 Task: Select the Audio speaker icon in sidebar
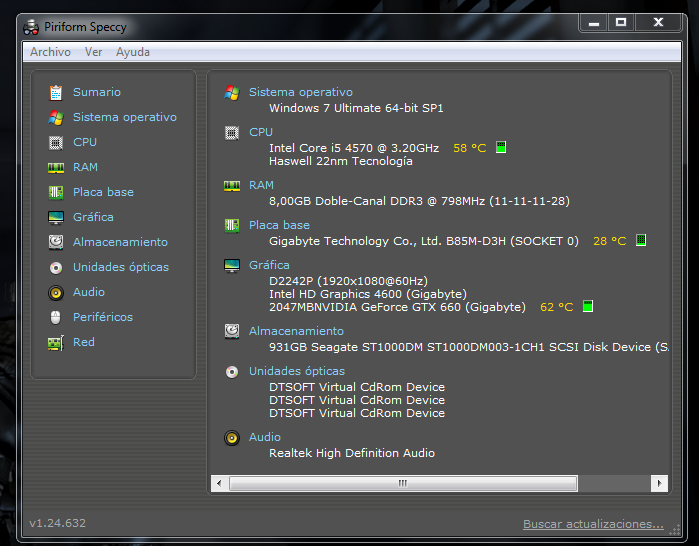(56, 292)
